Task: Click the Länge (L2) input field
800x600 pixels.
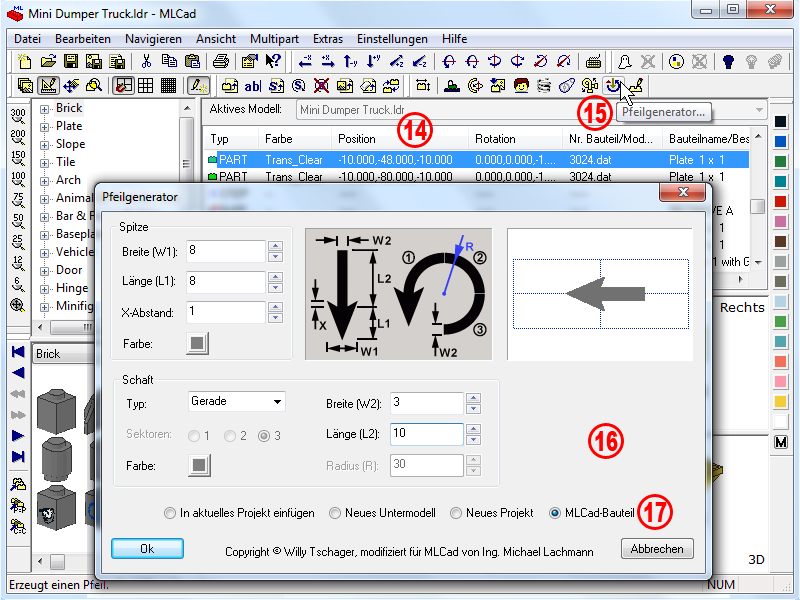Action: [427, 434]
